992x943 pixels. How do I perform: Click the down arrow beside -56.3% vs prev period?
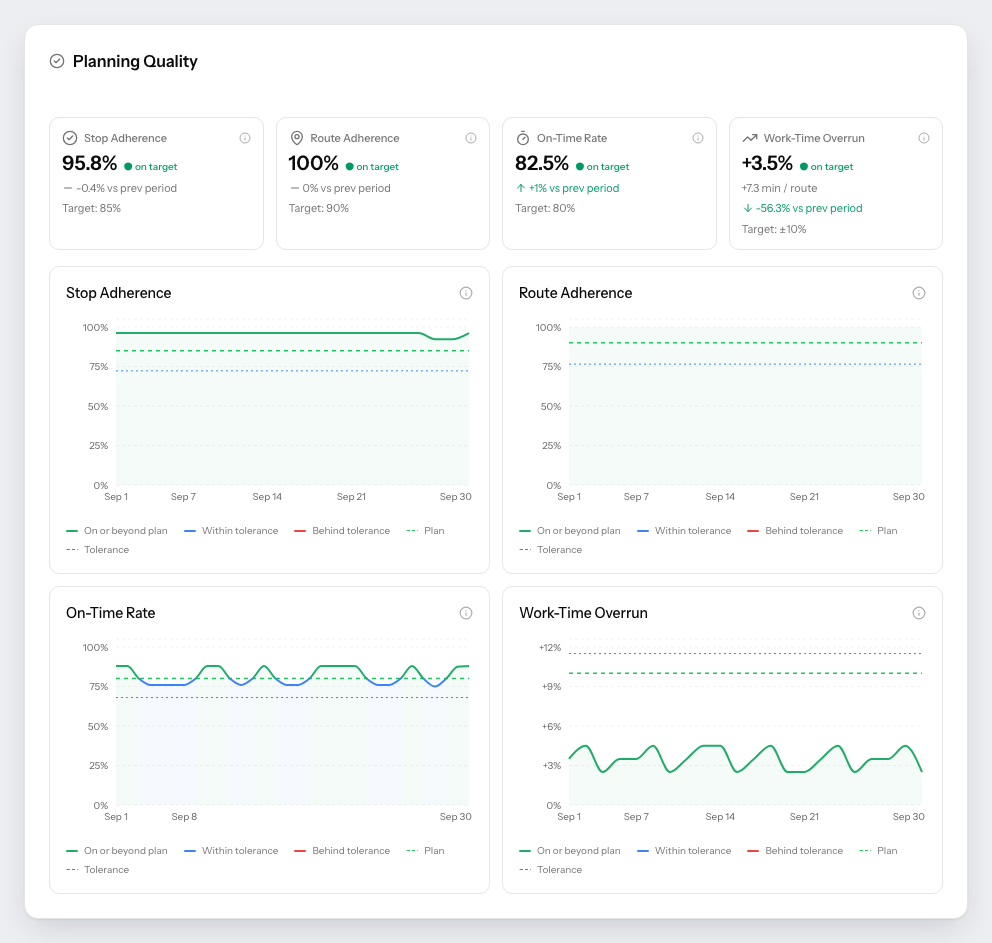point(747,208)
